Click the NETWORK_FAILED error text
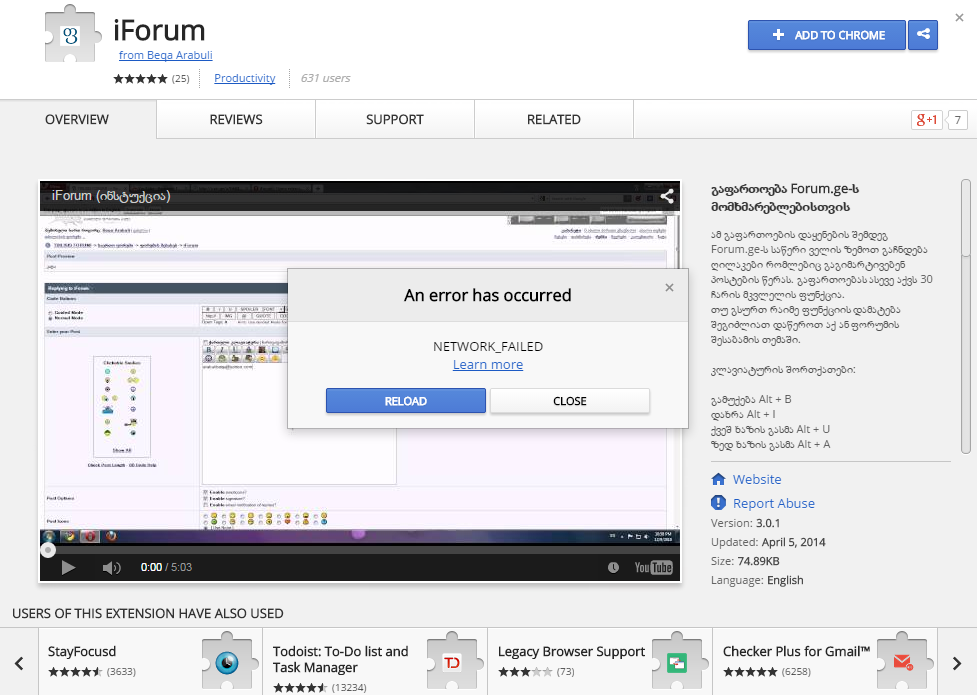977x695 pixels. 488,347
